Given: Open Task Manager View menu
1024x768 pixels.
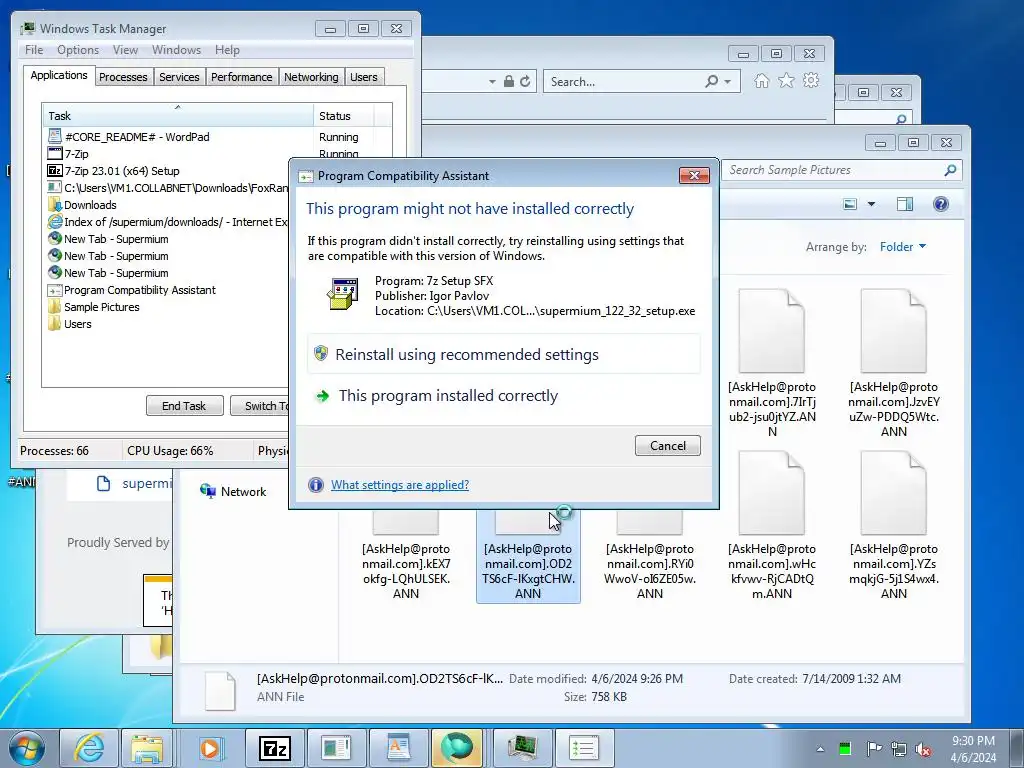Looking at the screenshot, I should coord(125,50).
